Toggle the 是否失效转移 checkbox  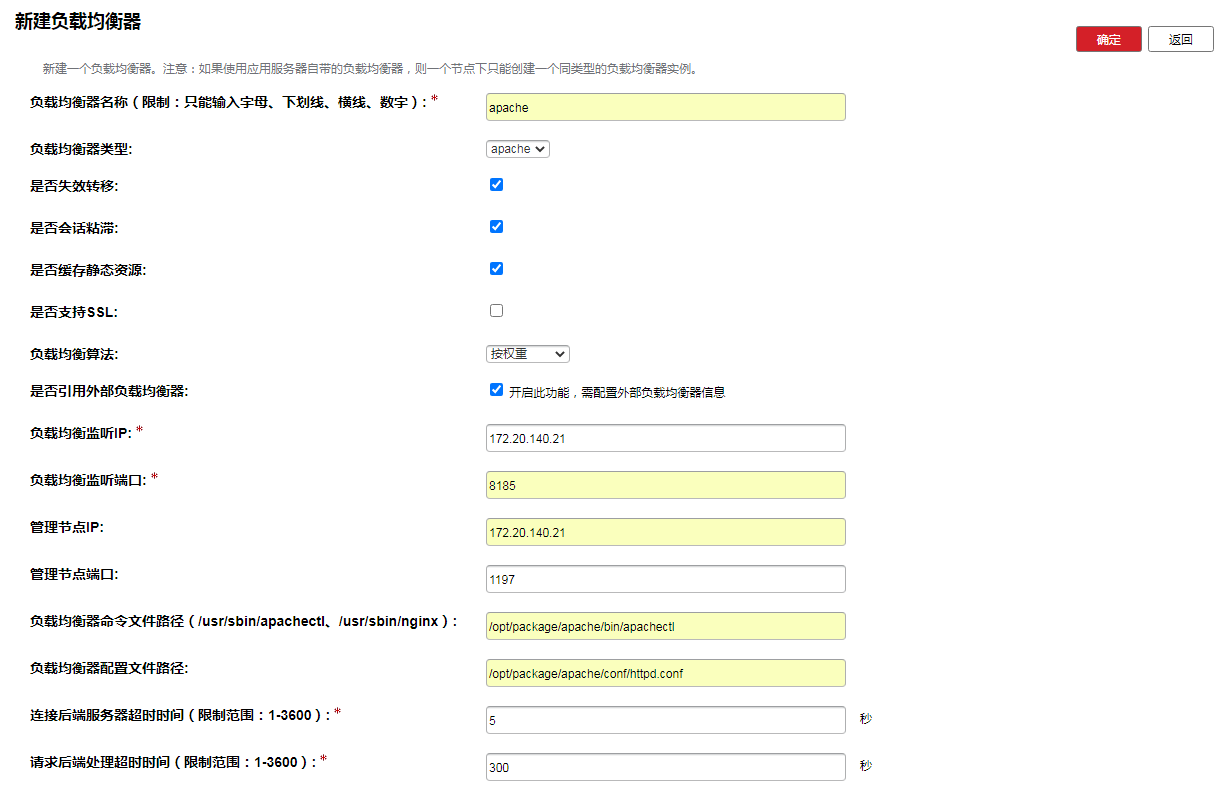click(x=496, y=185)
